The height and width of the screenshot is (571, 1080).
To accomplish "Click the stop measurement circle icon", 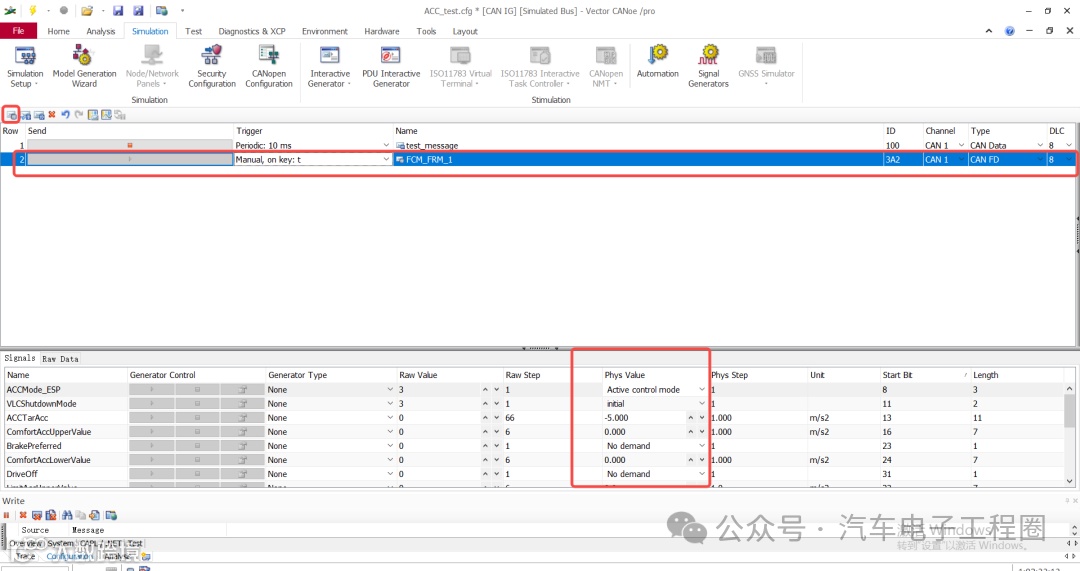I will pos(63,10).
